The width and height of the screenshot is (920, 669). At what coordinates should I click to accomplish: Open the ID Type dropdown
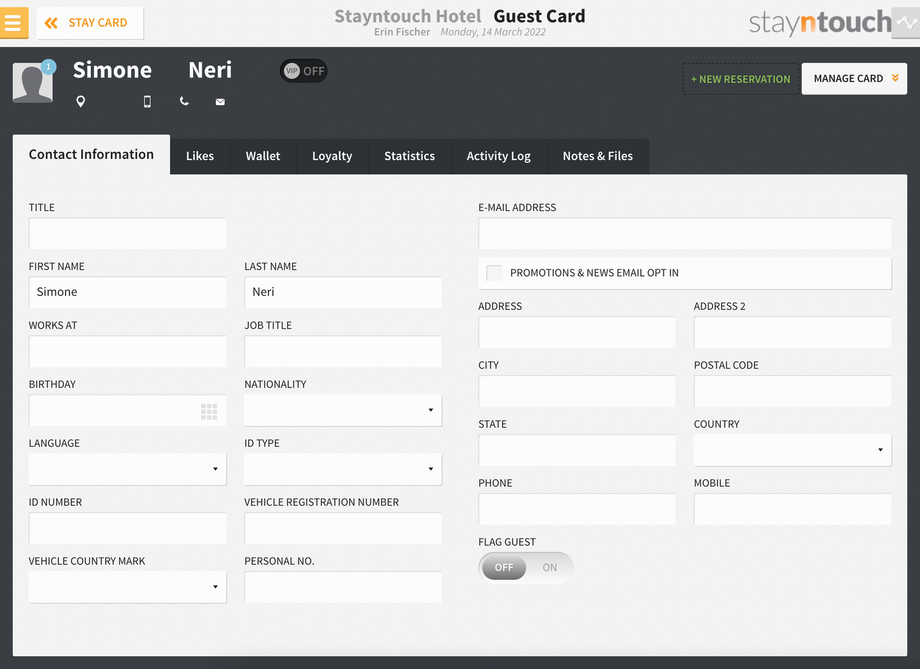click(343, 469)
